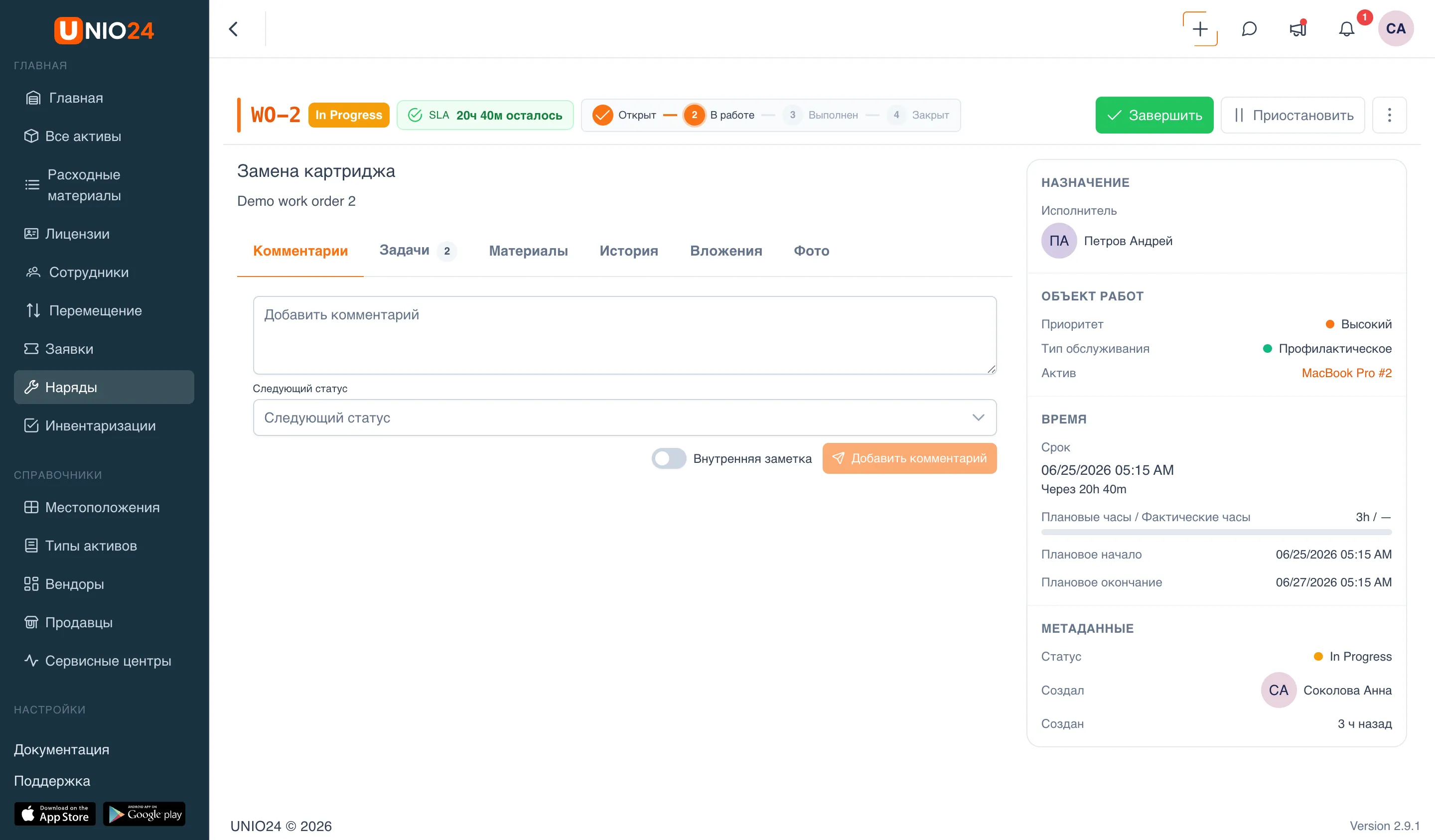Screen dimensions: 1435x840
Task: Open Типы активов in the sidebar
Action: 104,546
